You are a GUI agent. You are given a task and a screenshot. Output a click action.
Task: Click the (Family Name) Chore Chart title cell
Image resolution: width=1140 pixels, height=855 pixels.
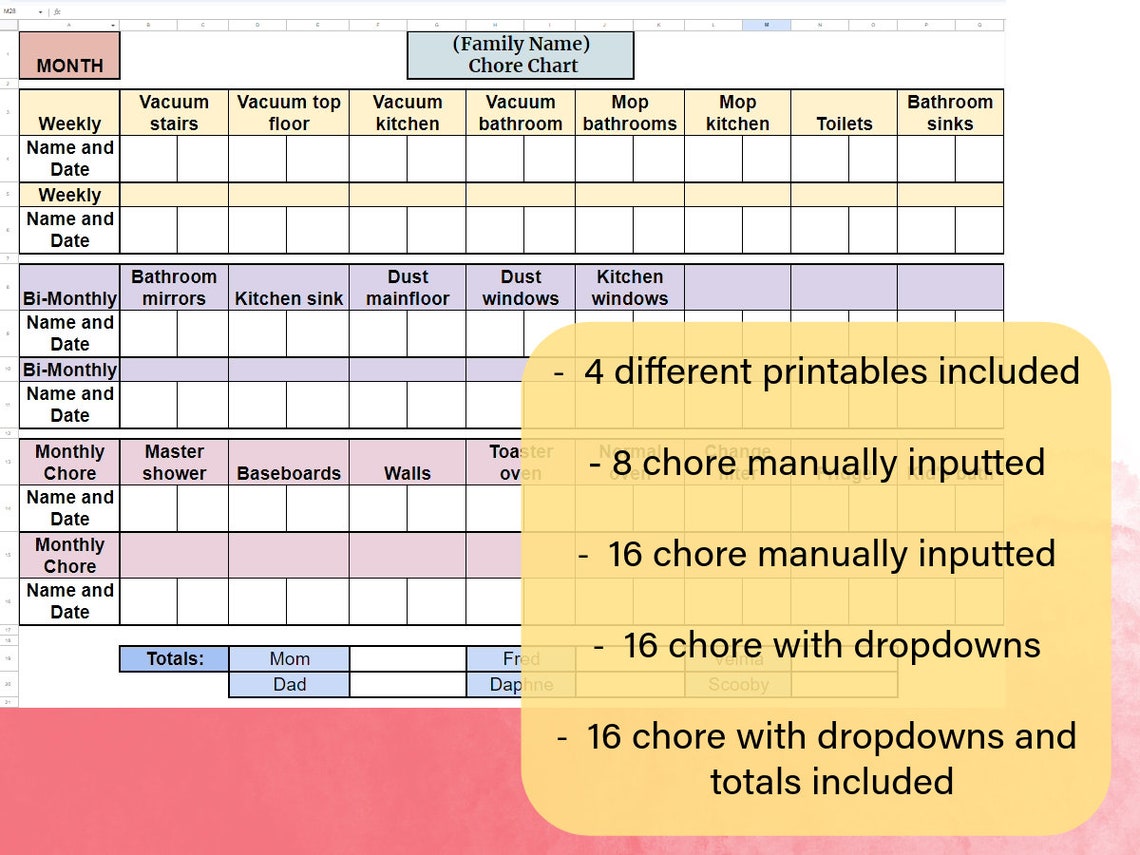click(x=520, y=54)
